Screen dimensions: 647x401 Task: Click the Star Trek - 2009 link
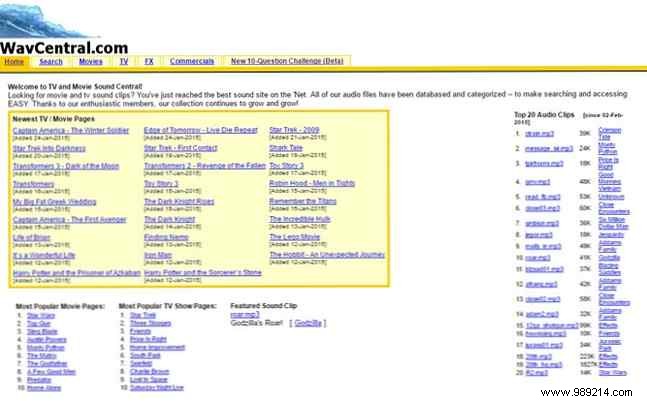pos(294,130)
